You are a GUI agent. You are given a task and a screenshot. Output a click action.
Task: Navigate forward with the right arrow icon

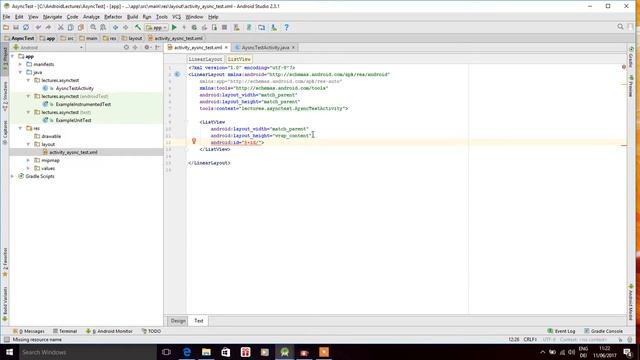pyautogui.click(x=126, y=27)
